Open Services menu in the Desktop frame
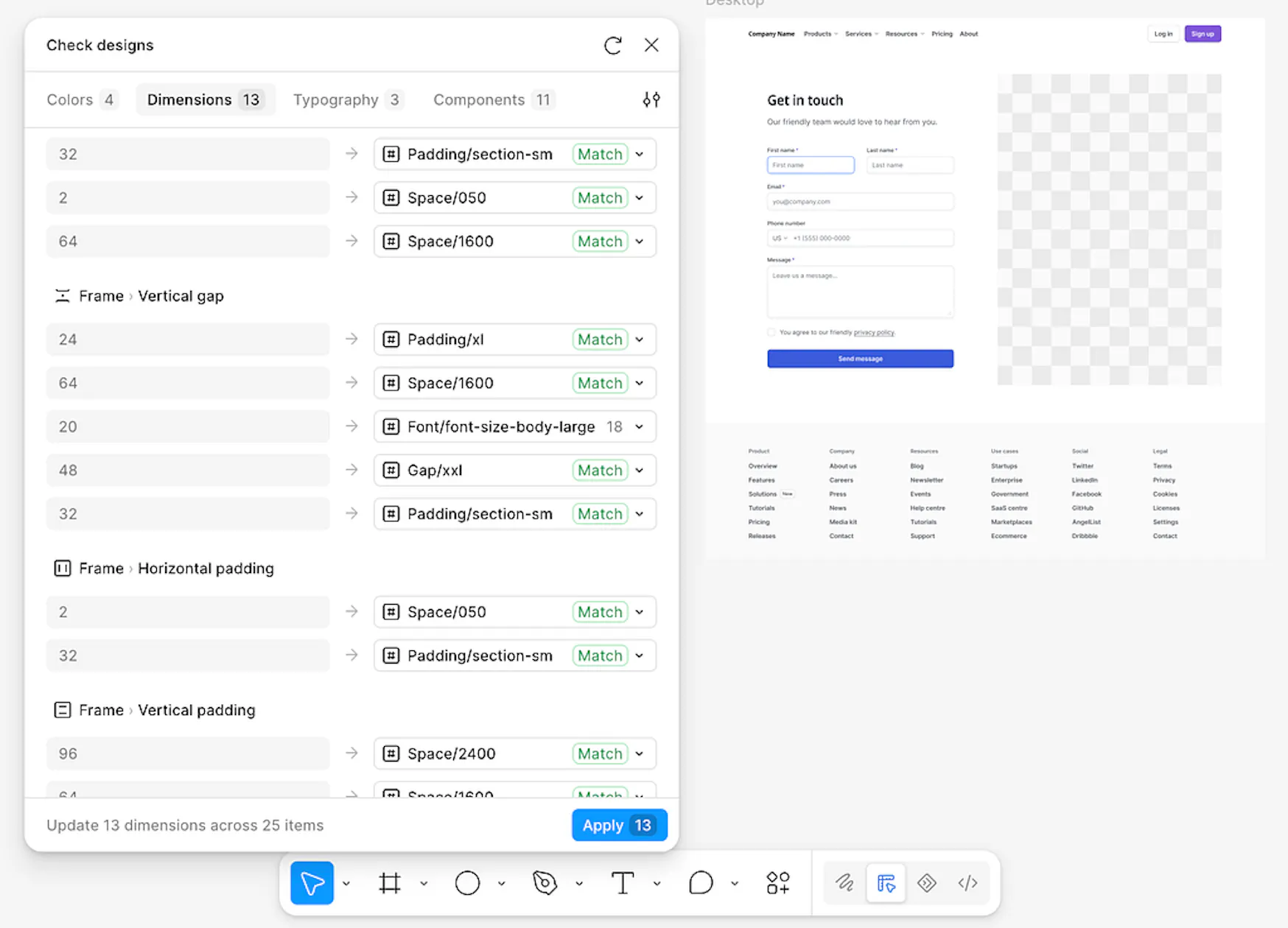 (x=862, y=34)
